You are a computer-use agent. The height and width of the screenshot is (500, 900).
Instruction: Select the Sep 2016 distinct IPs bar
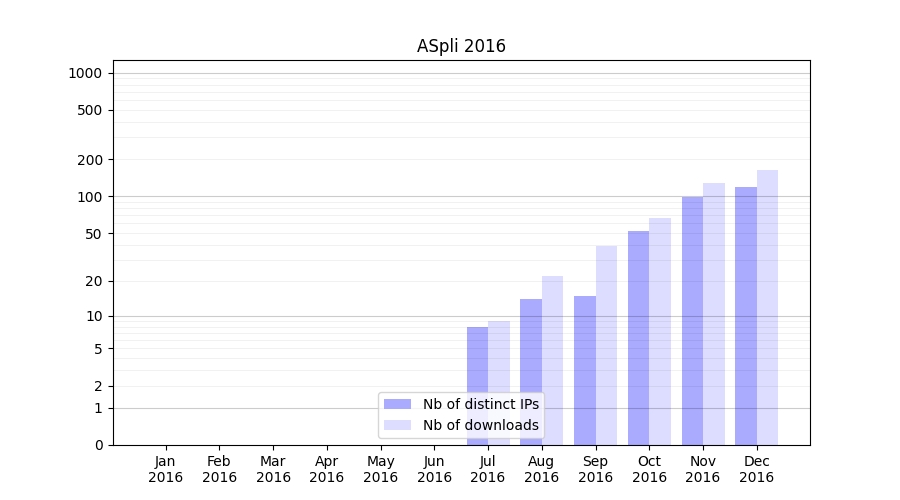pos(585,370)
